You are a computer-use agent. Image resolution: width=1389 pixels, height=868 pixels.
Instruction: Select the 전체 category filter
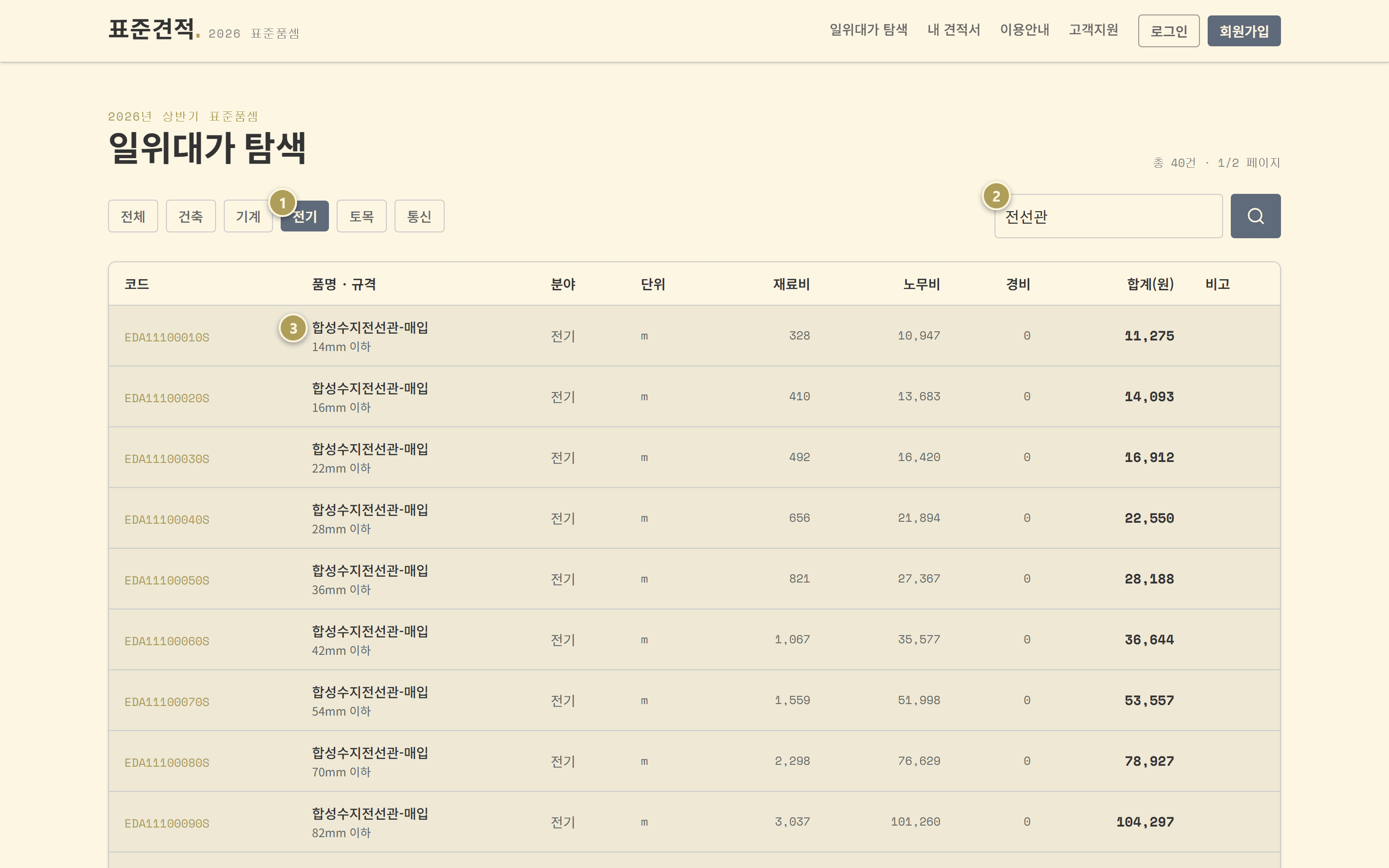point(133,216)
